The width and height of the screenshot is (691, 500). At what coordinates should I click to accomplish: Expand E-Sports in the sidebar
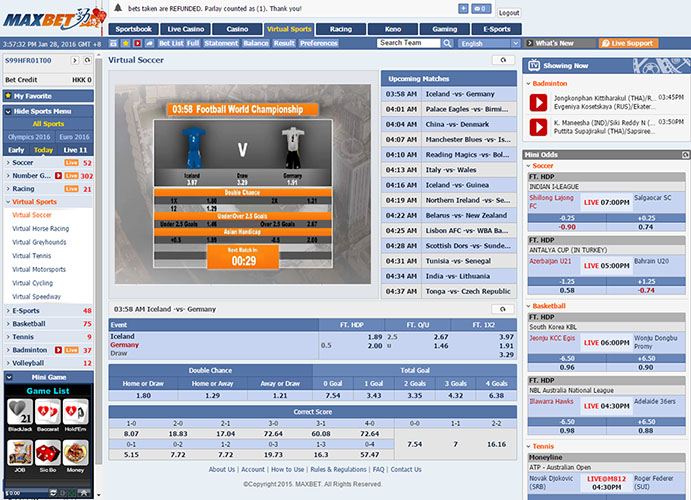coord(8,311)
